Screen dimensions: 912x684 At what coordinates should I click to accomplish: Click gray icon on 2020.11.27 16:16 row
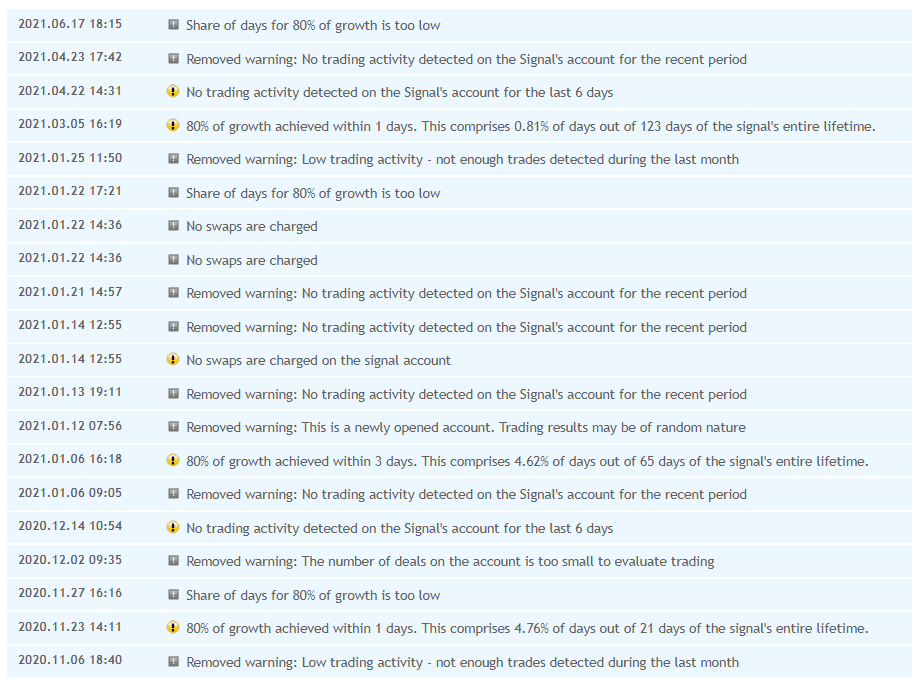(x=173, y=595)
